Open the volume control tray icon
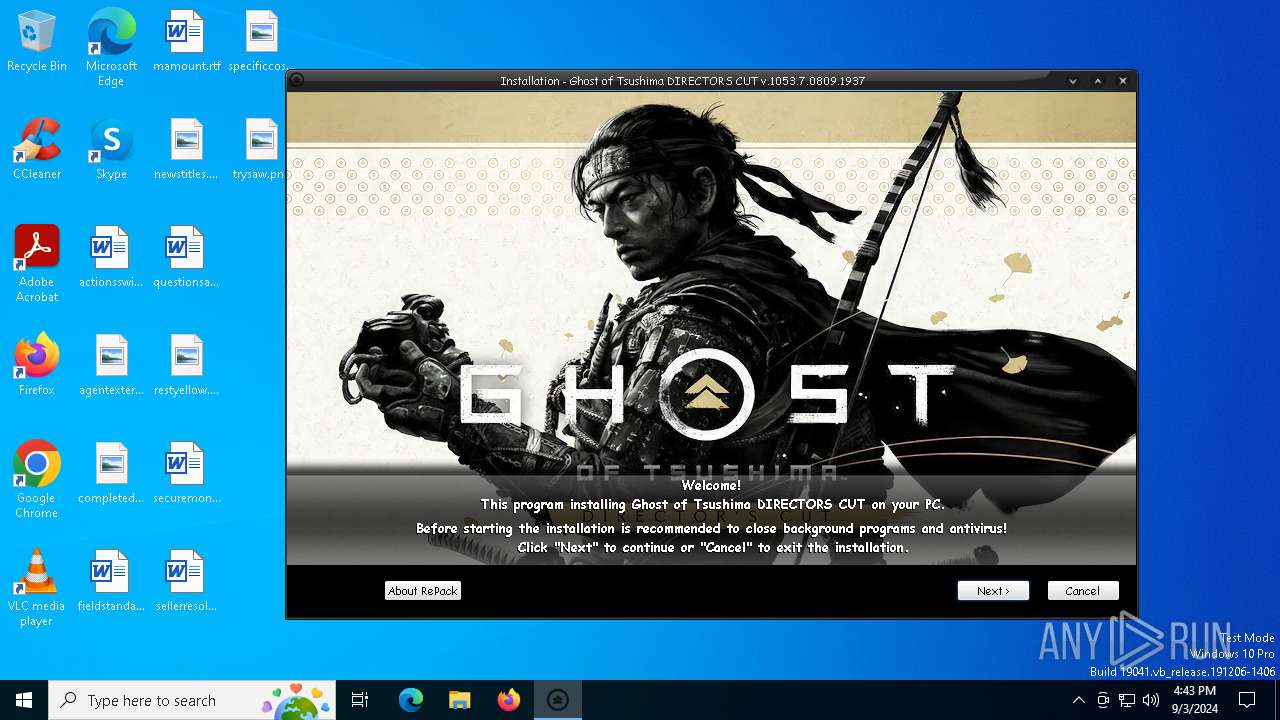 click(1151, 700)
